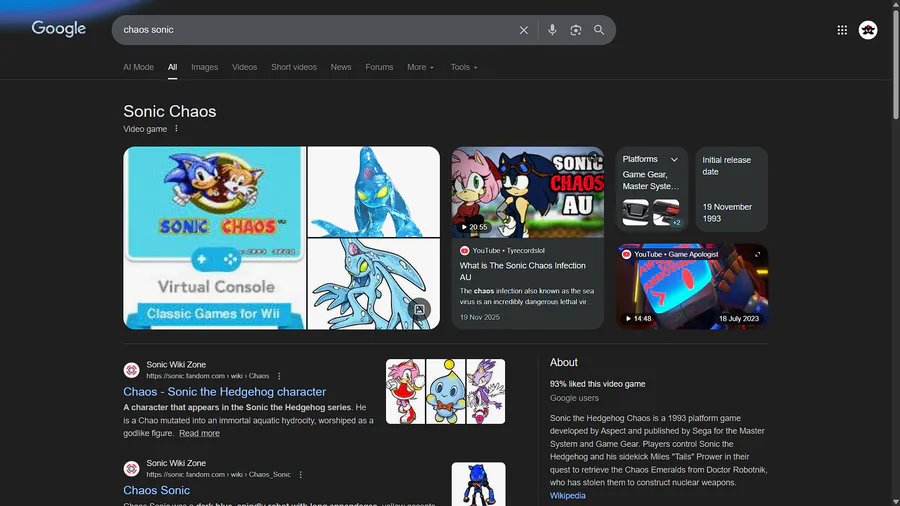Clear the search box with X icon
900x506 pixels.
(x=523, y=30)
